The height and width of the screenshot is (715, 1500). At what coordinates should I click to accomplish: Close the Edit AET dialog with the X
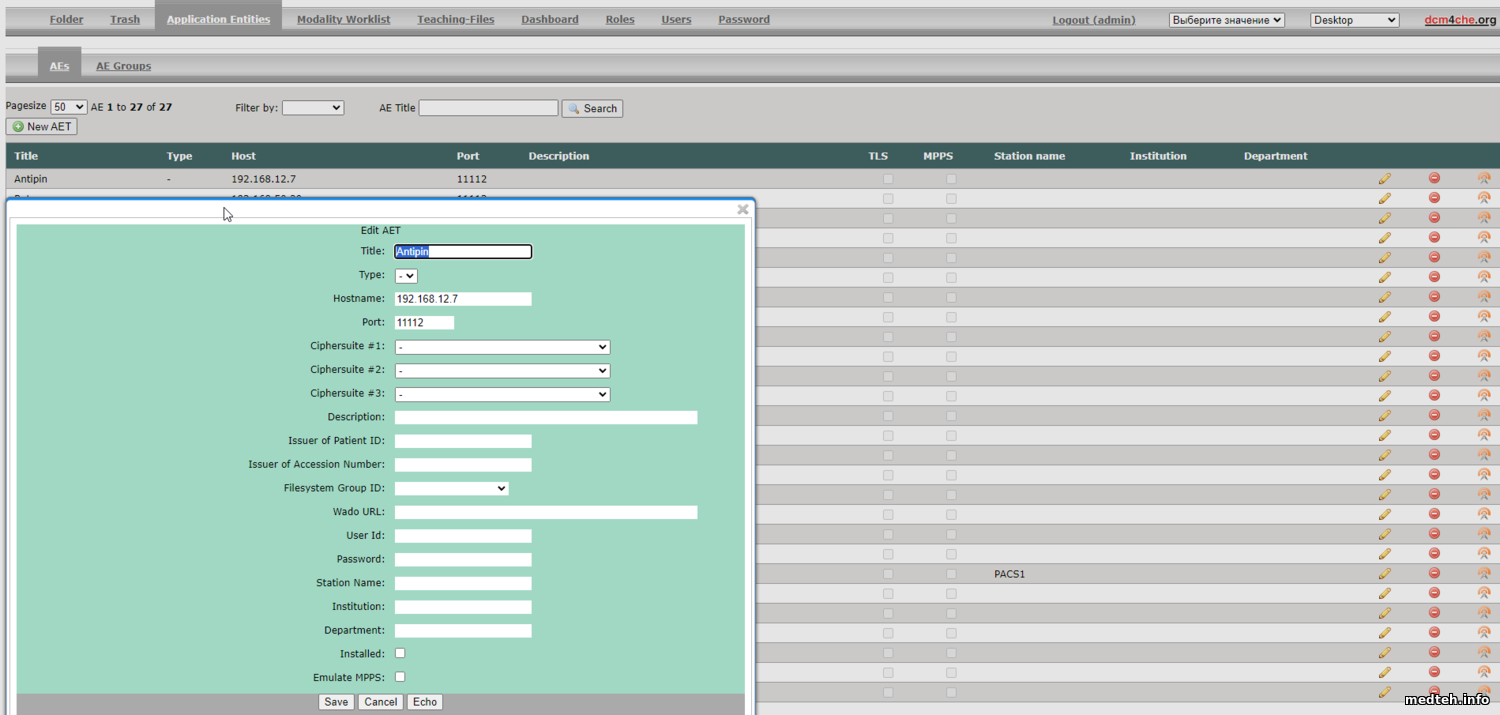click(742, 210)
